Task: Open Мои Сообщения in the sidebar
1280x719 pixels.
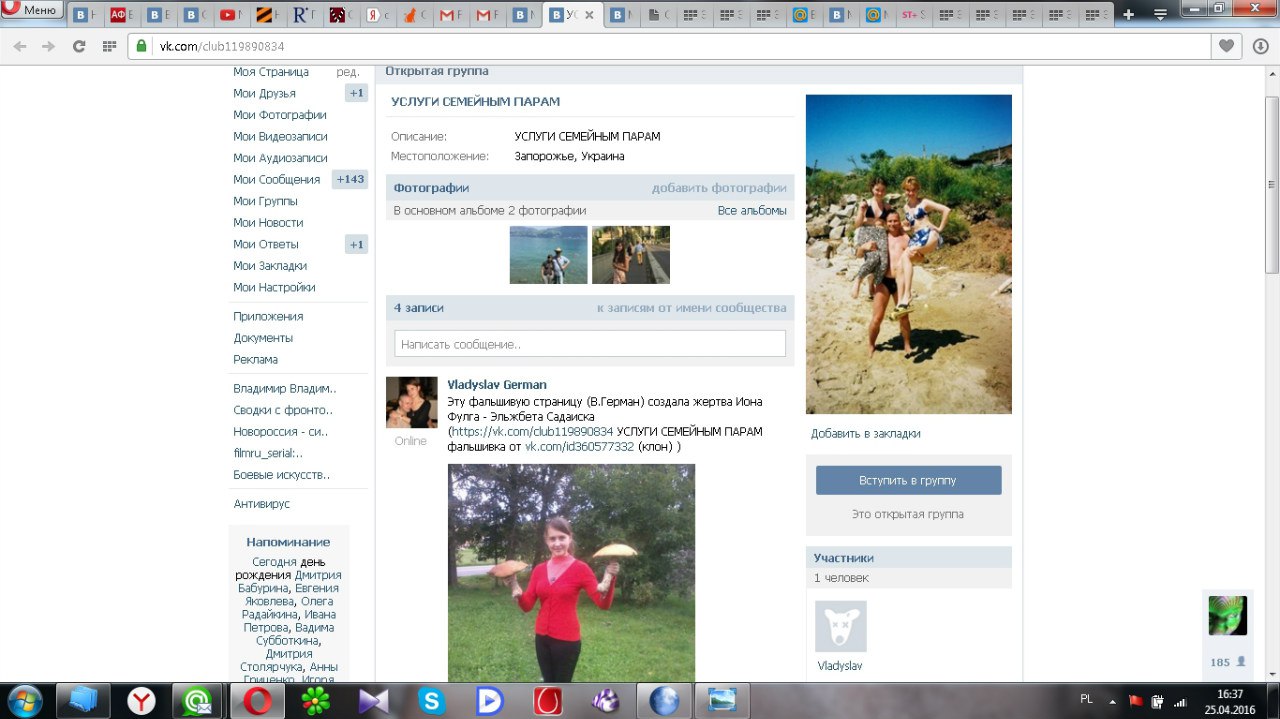Action: 276,180
